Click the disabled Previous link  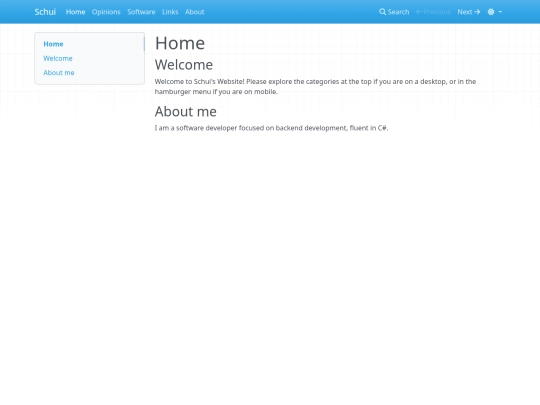(433, 12)
